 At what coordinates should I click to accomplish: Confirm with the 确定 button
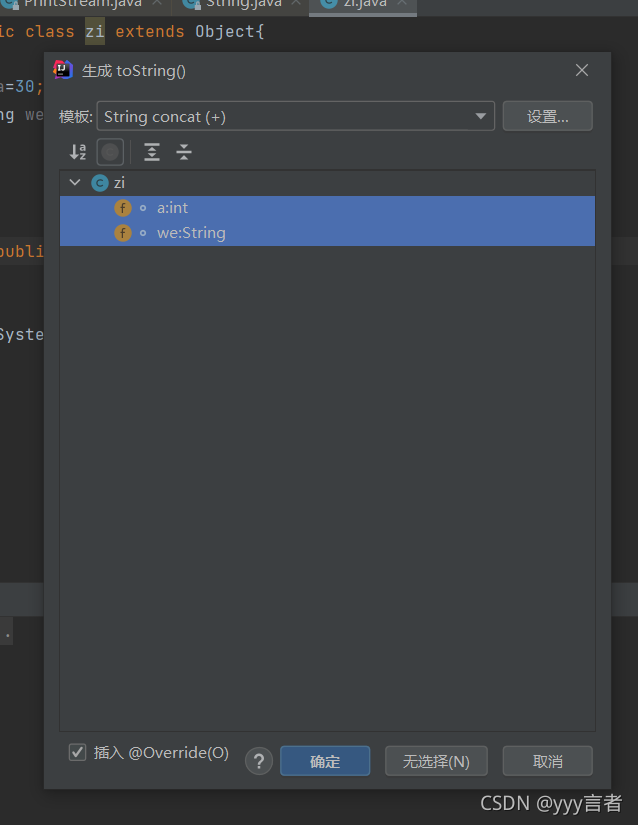point(325,761)
